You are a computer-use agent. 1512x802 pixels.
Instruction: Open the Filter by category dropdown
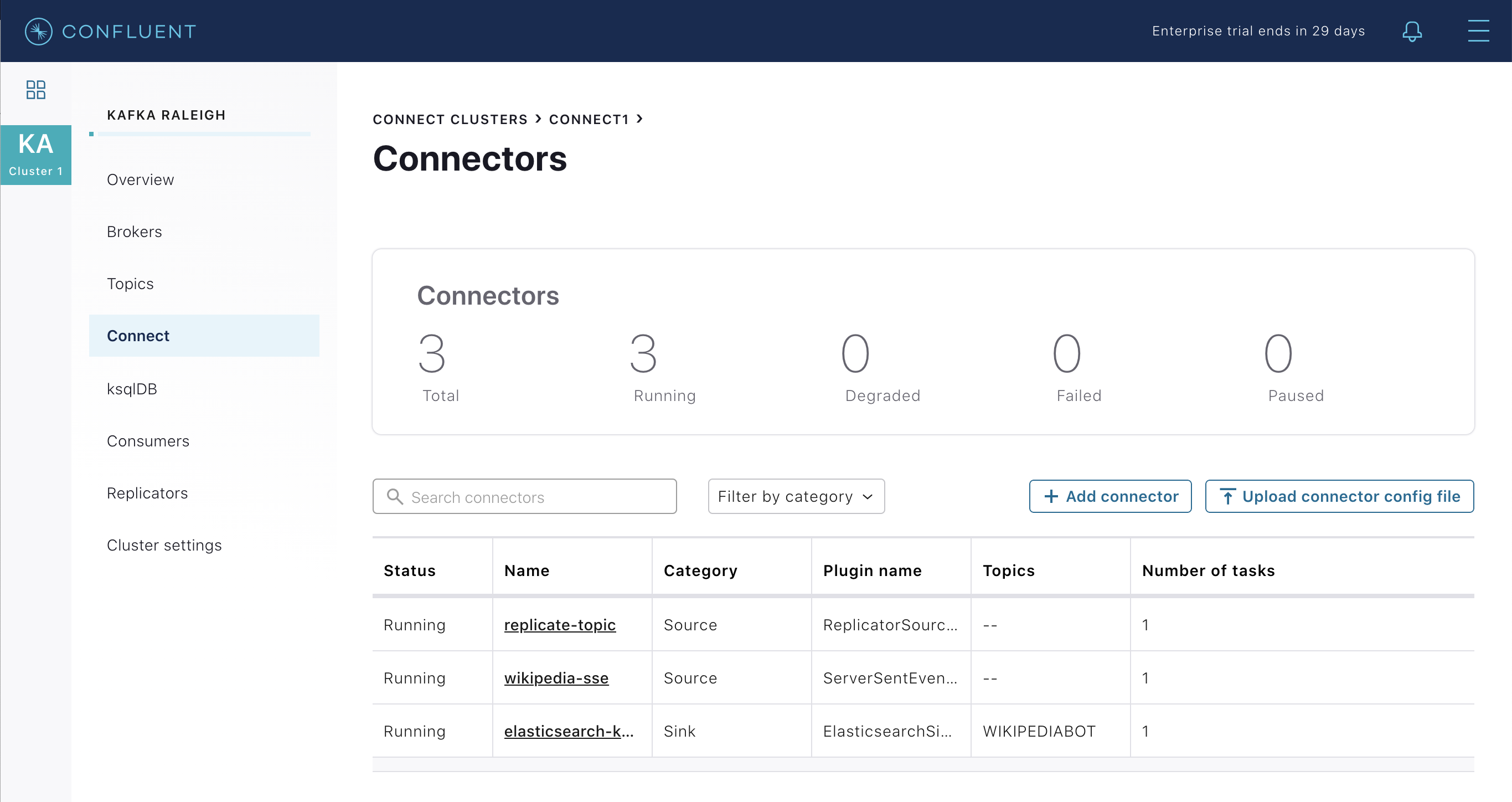coord(796,496)
